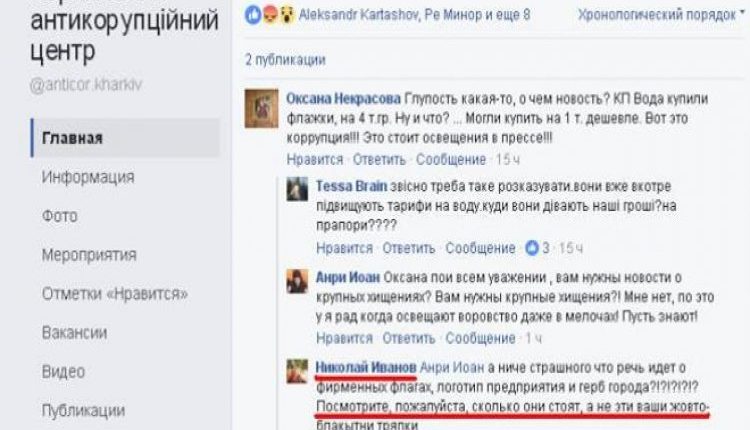This screenshot has width=750, height=430.
Task: Open Николай Иванов's avatar thumbnail
Action: pyautogui.click(x=297, y=371)
